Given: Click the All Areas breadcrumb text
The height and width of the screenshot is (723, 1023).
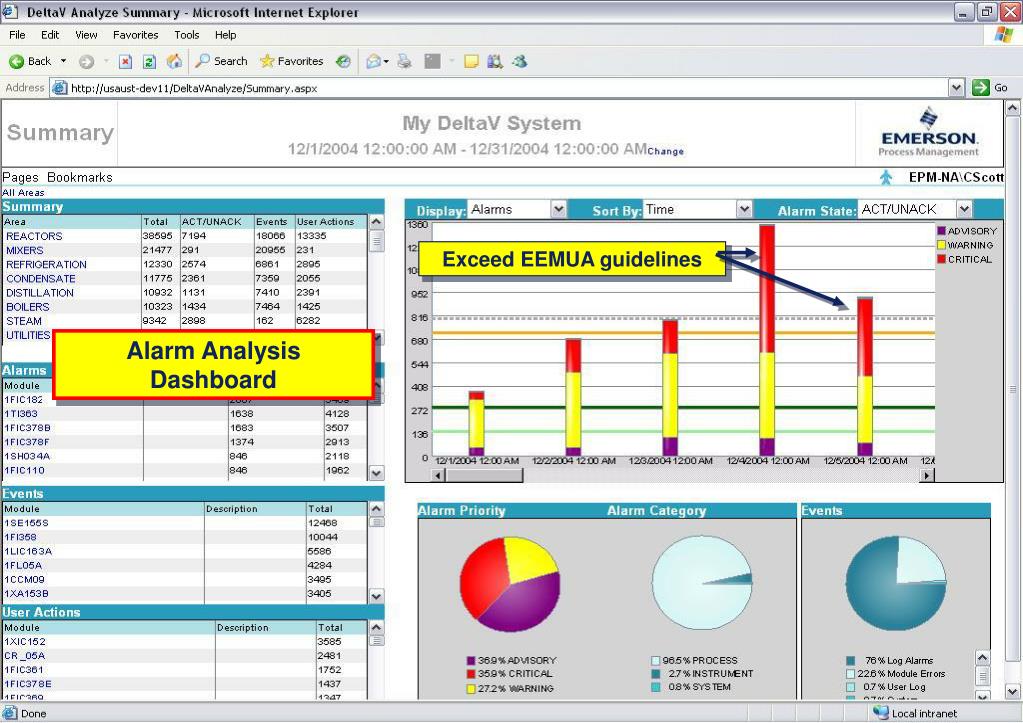Looking at the screenshot, I should click(23, 192).
